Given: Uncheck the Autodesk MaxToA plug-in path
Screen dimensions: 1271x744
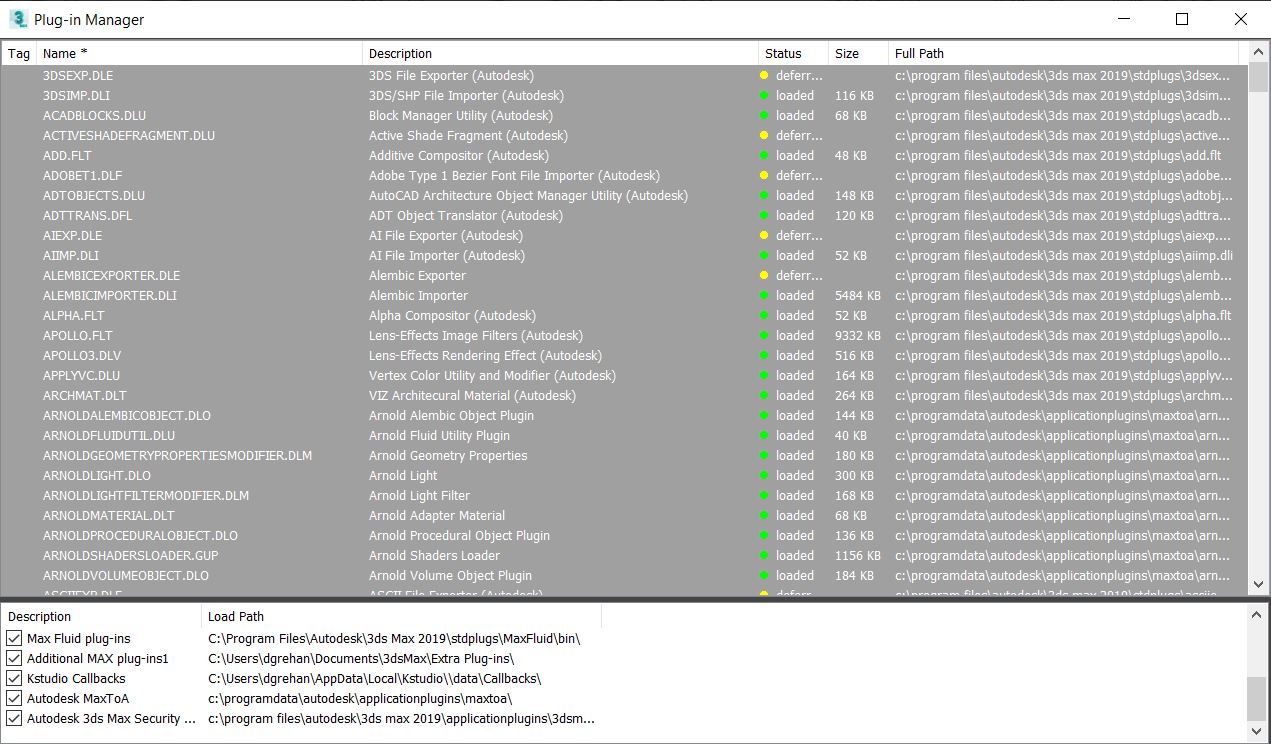Looking at the screenshot, I should coord(13,698).
